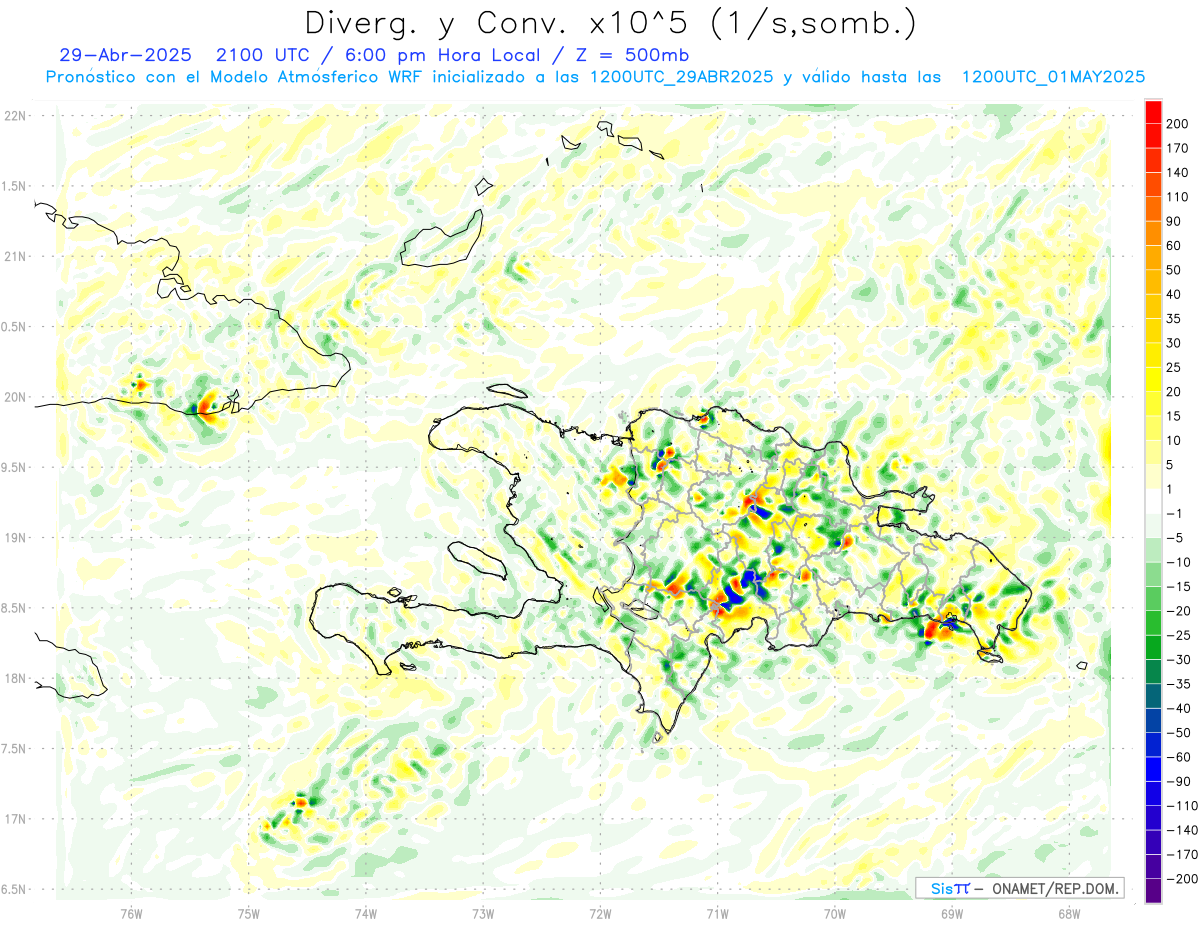The image size is (1200, 927).
Task: Click the 'Z = 500mb' level text
Action: click(x=631, y=55)
